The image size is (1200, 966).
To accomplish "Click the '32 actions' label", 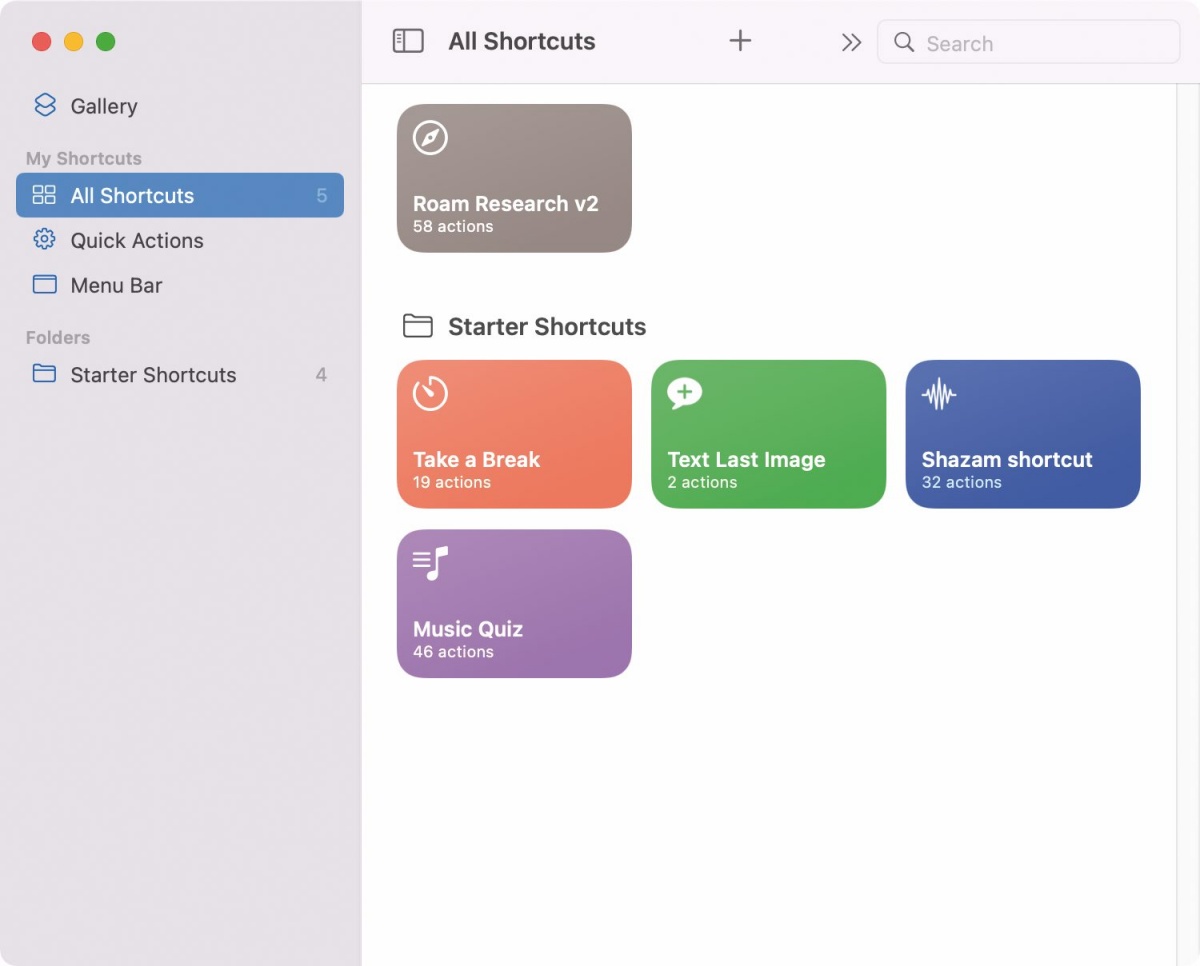I will (962, 482).
